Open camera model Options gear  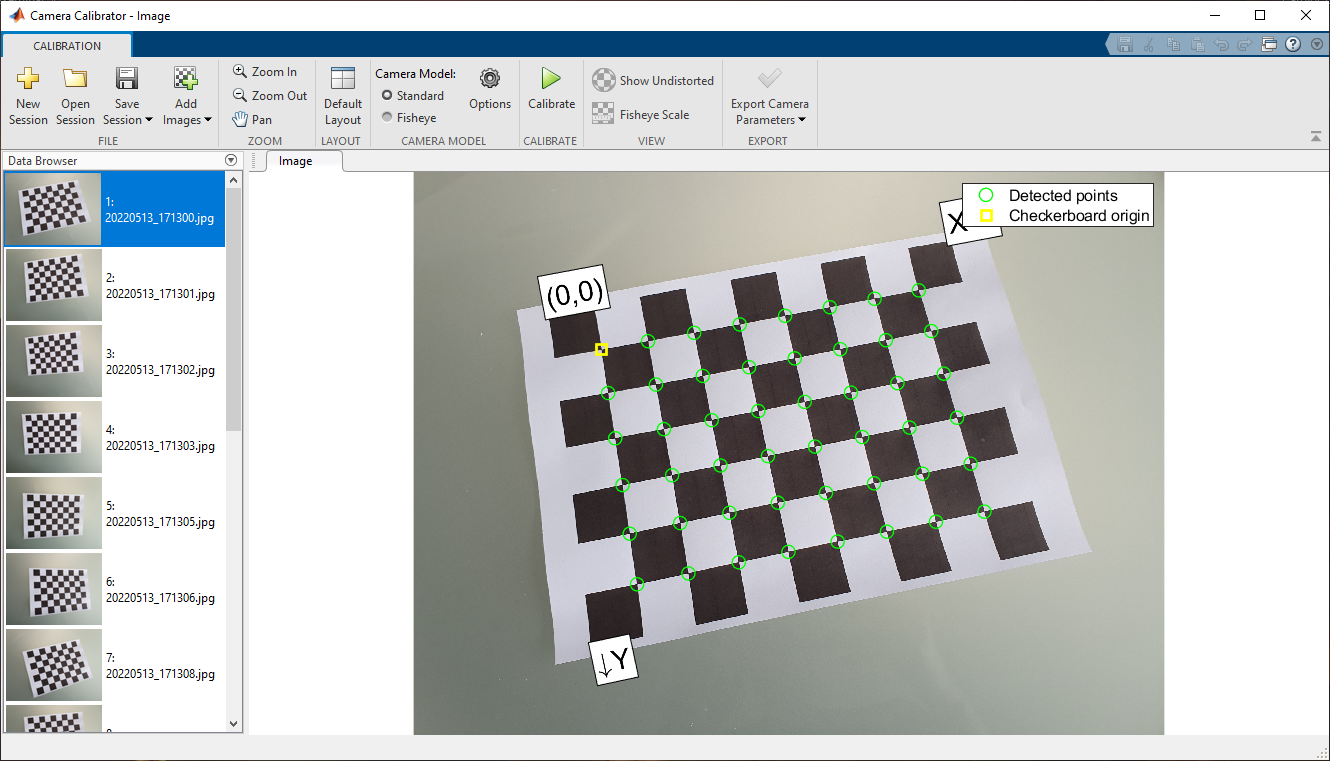tap(490, 80)
